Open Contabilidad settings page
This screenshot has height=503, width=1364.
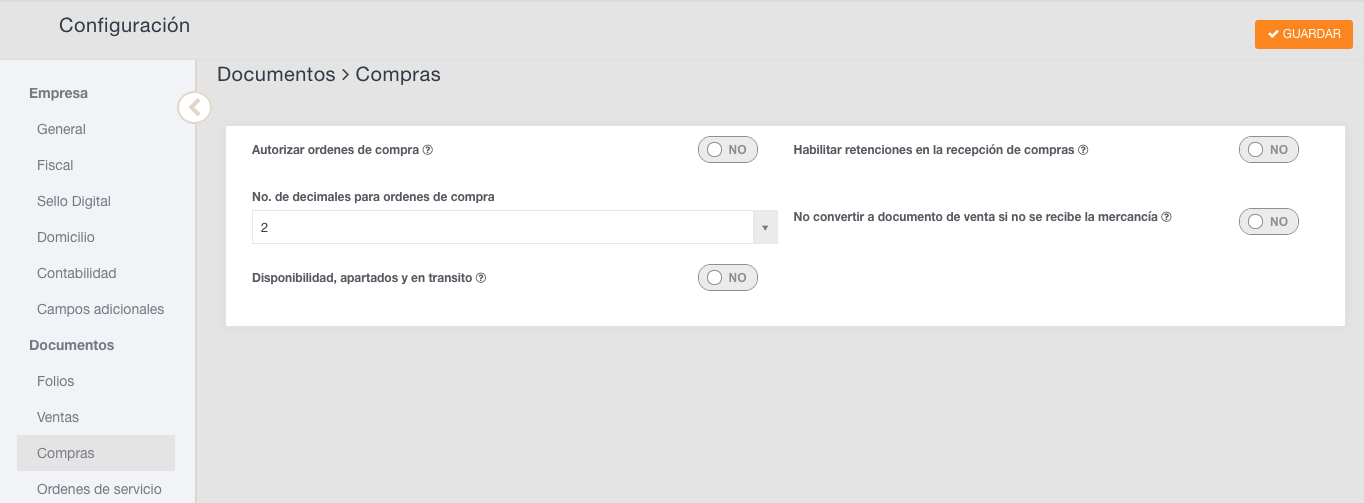coord(77,273)
